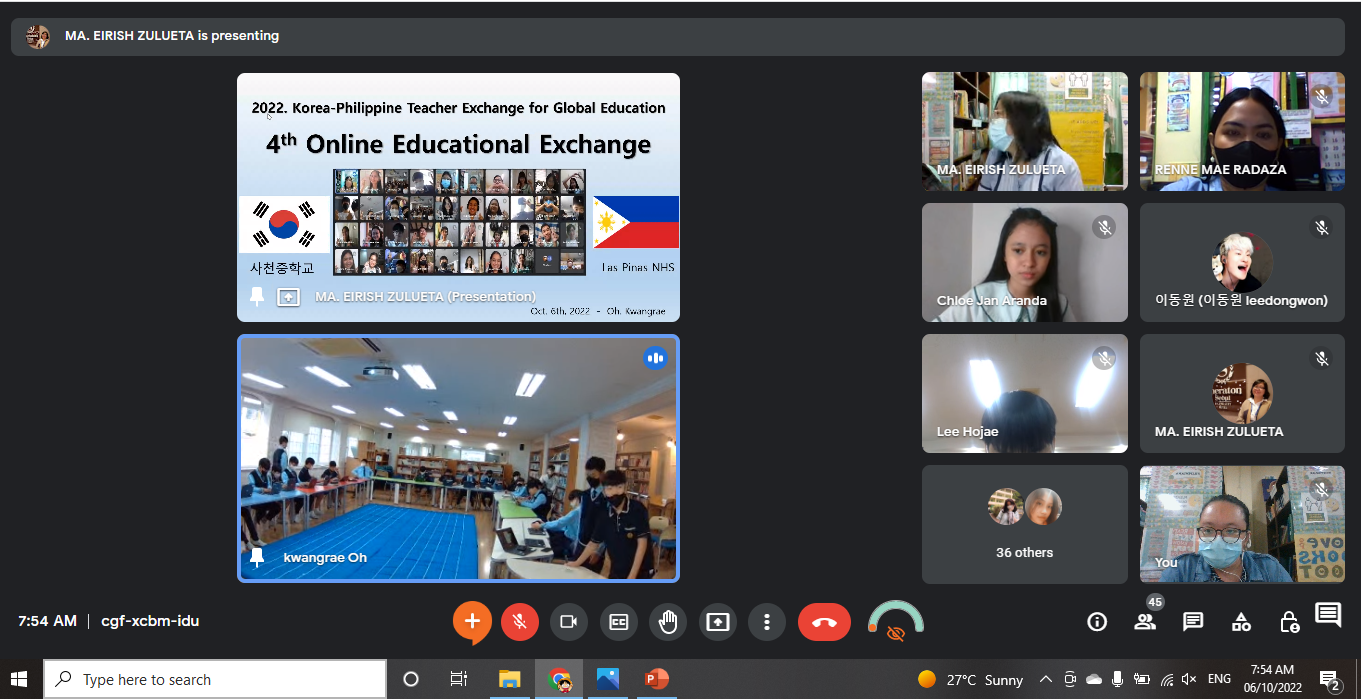Open PowerPoint from the Windows taskbar
This screenshot has height=699, width=1361.
pos(656,680)
